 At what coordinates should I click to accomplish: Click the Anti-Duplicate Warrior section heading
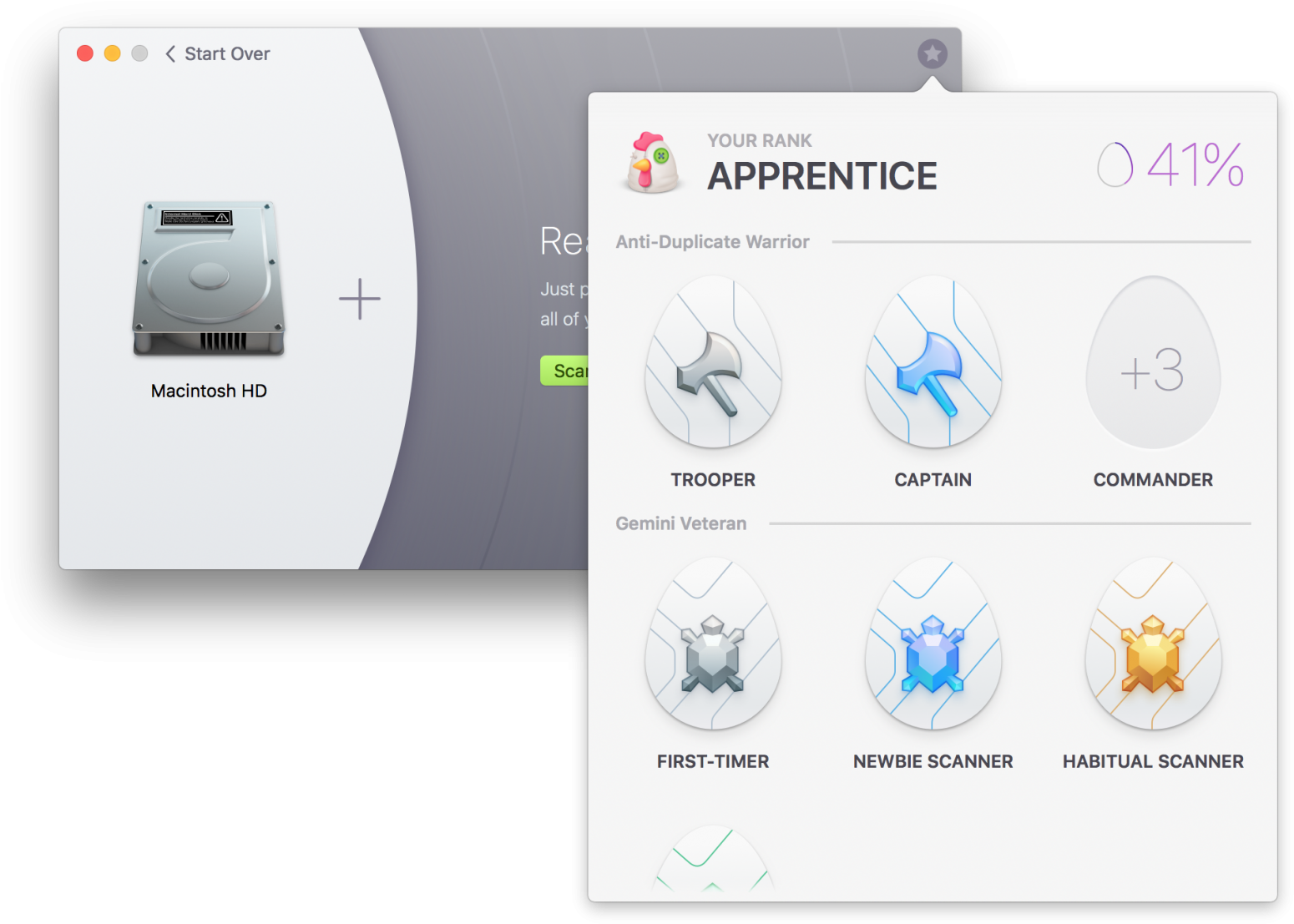click(x=712, y=242)
